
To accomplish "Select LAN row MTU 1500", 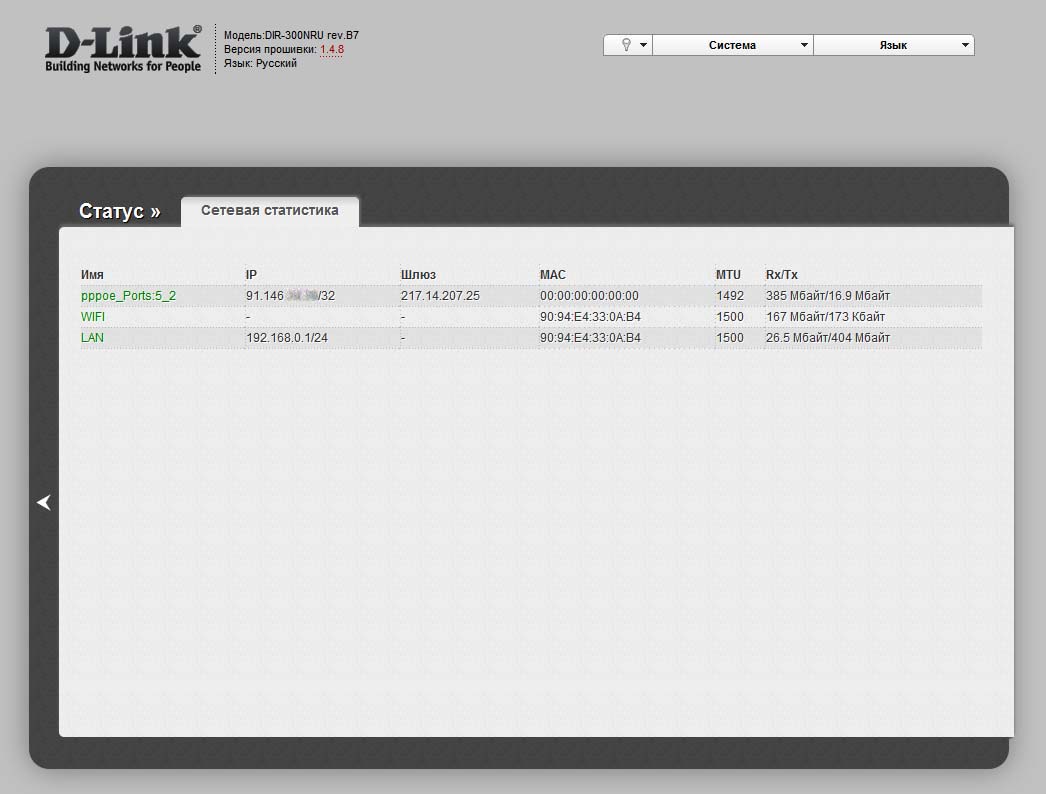I will point(730,338).
